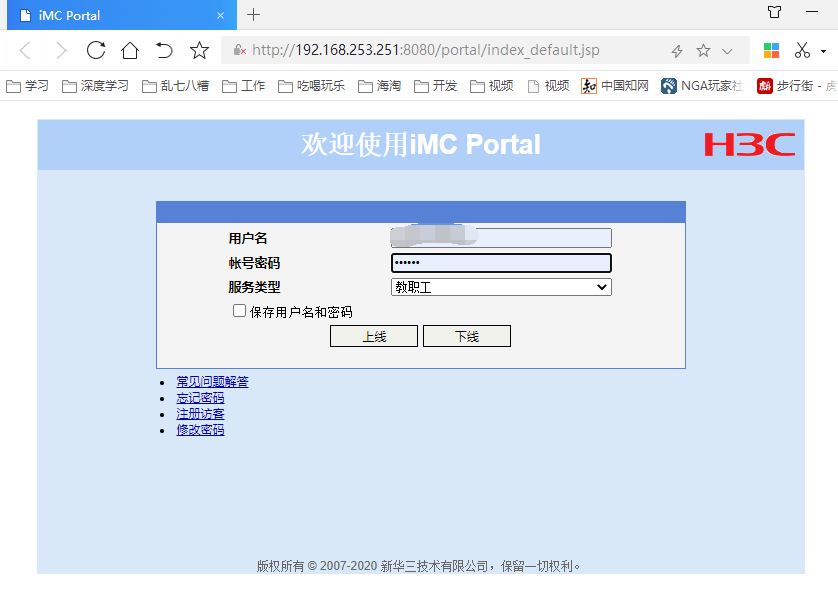Viewport: 838px width, 591px height.
Task: Open the scissors screenshot tool
Action: [802, 50]
